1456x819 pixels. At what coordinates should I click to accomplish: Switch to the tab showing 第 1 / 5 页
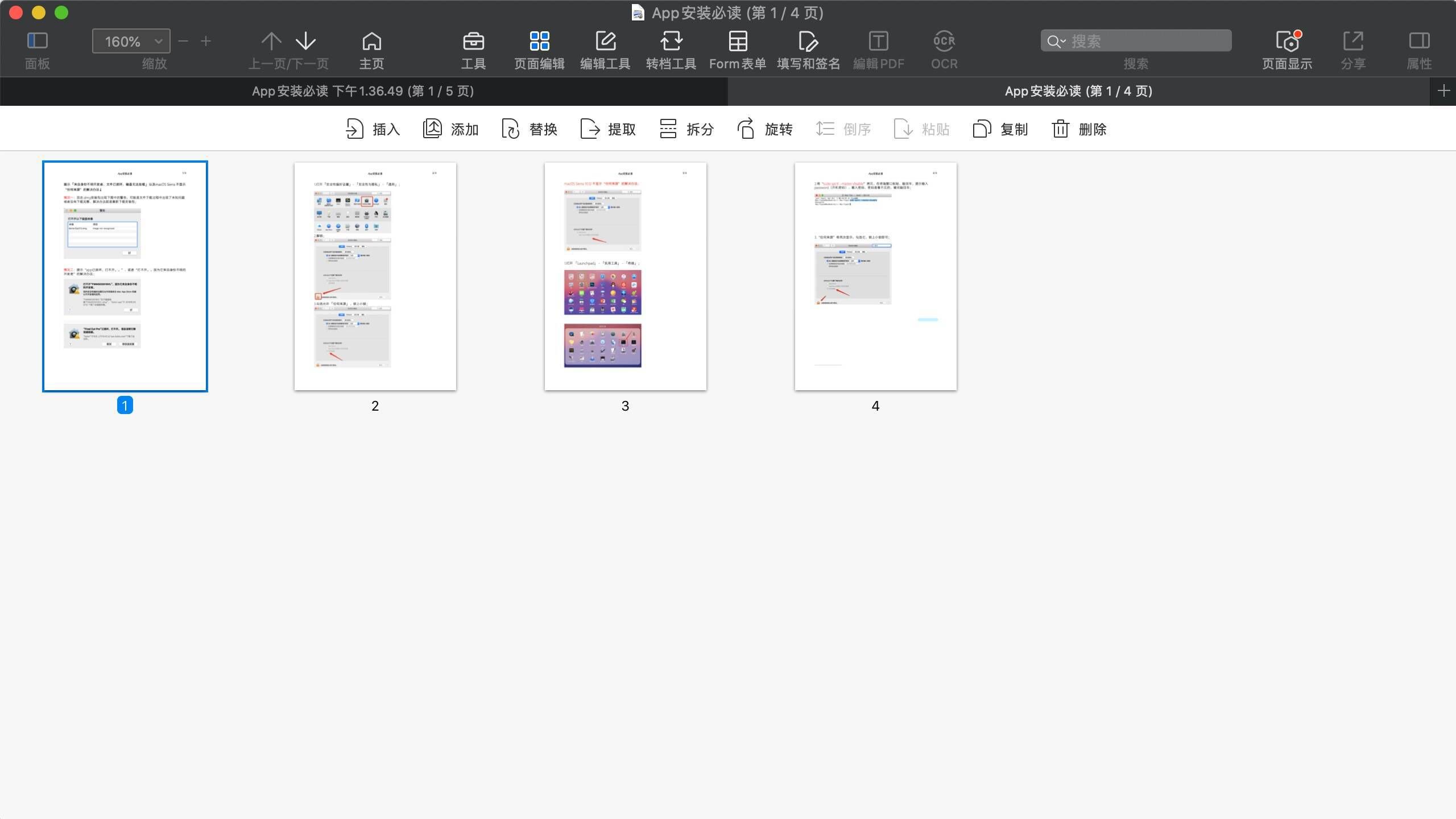(x=363, y=91)
